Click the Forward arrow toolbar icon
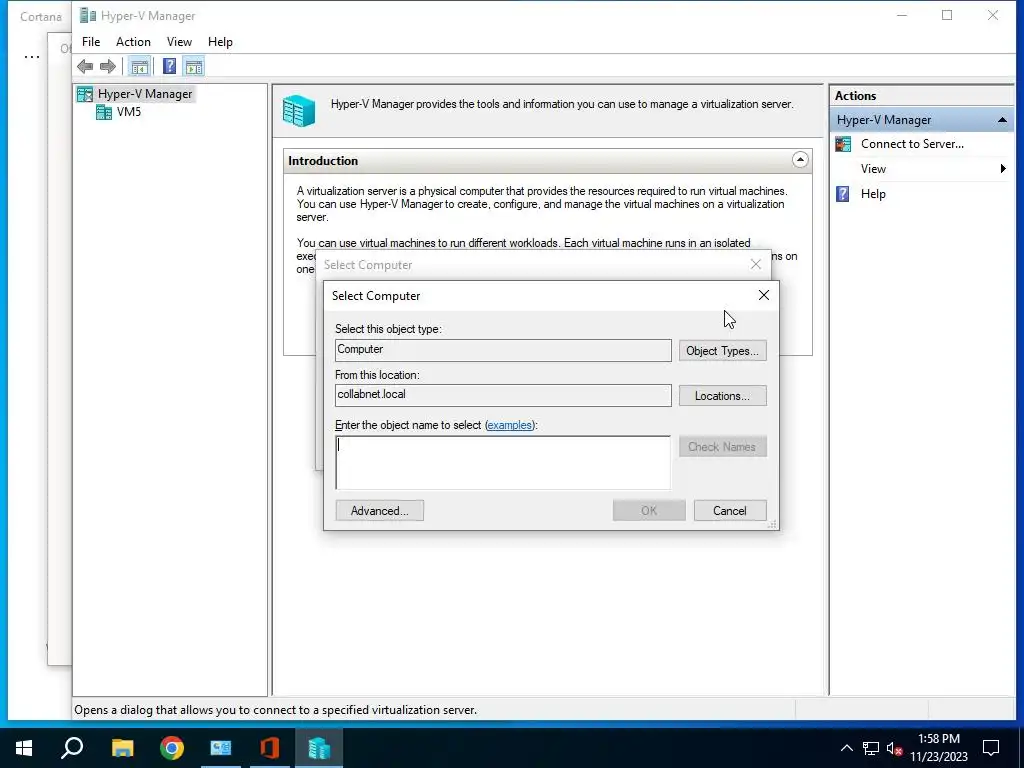 click(x=108, y=66)
